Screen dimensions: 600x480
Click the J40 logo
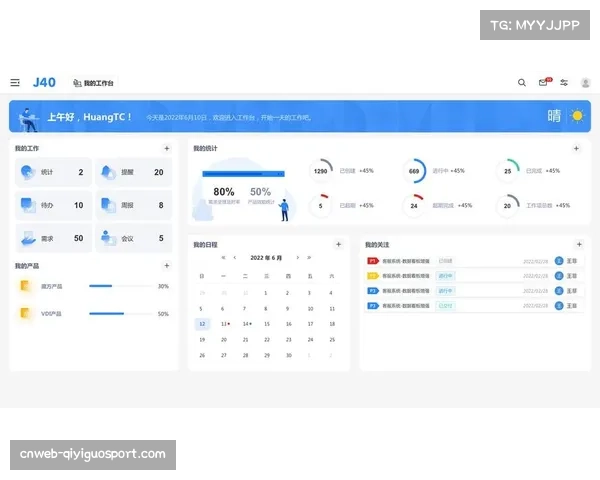coord(44,82)
